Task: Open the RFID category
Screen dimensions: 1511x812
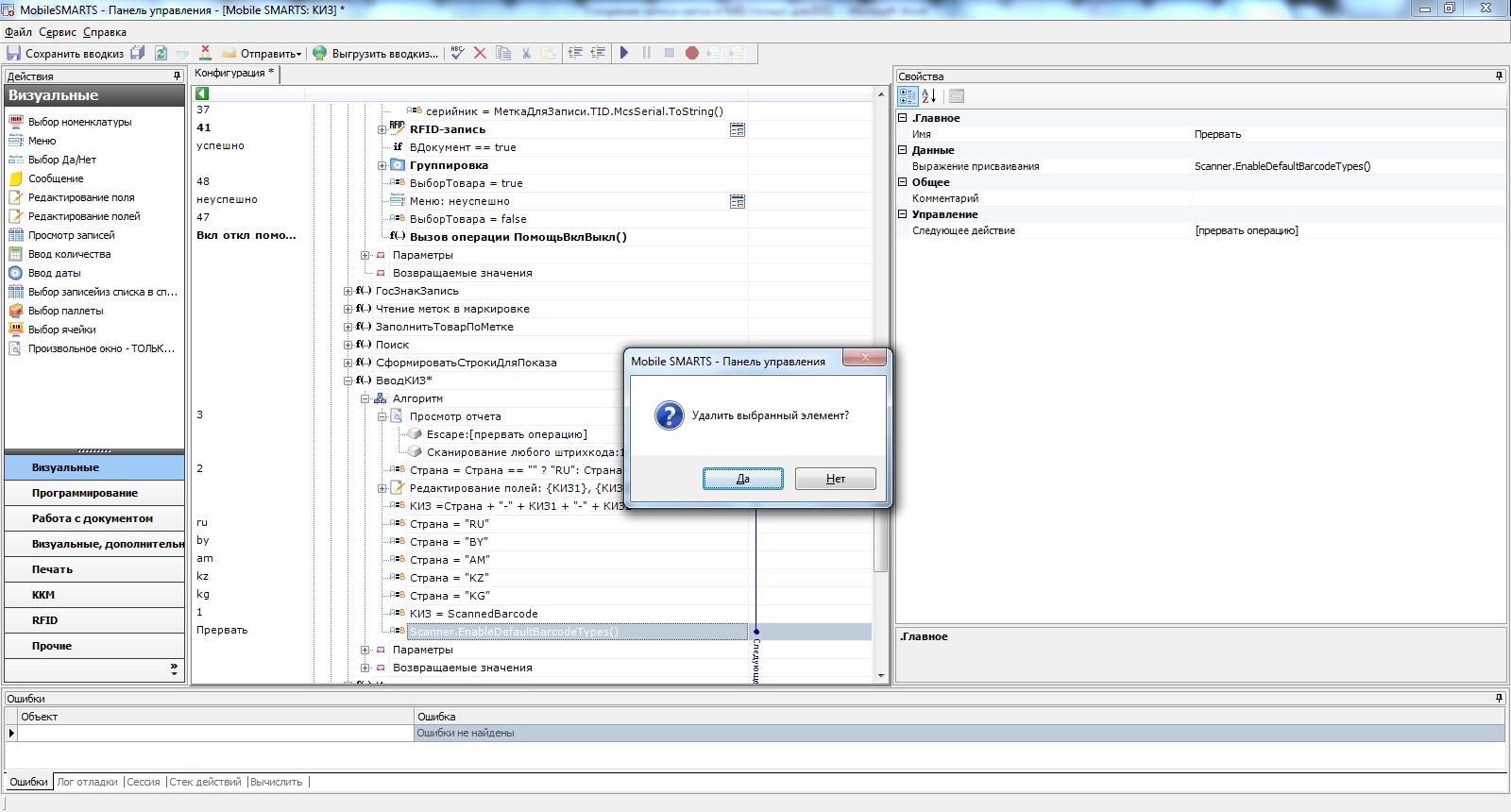Action: tap(94, 620)
